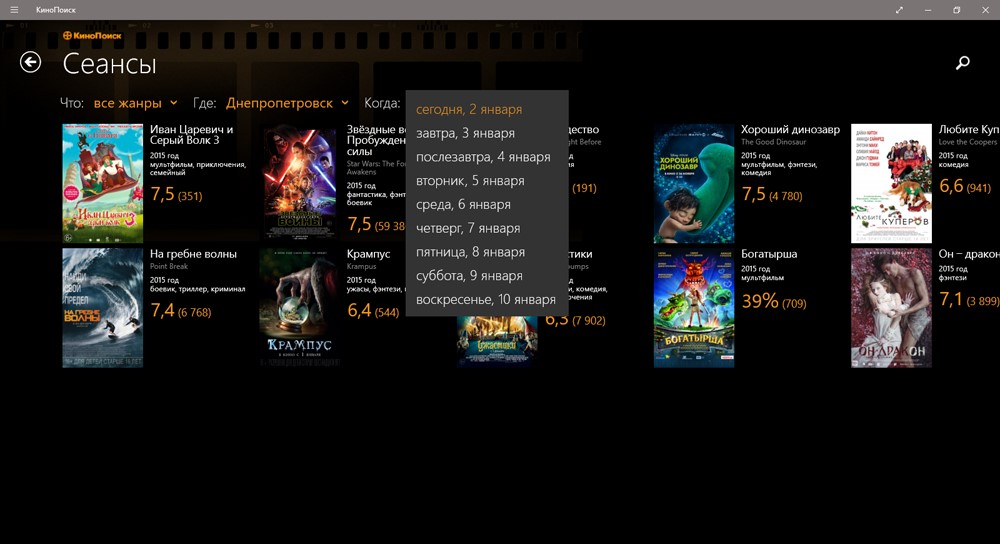The image size is (1000, 544).
Task: Open search with the magnifier icon
Action: [x=962, y=62]
